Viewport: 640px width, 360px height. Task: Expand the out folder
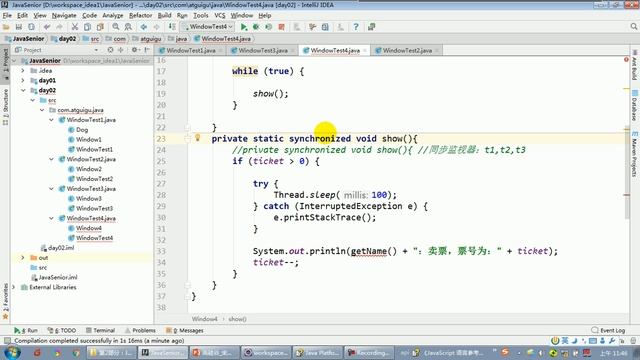click(23, 258)
